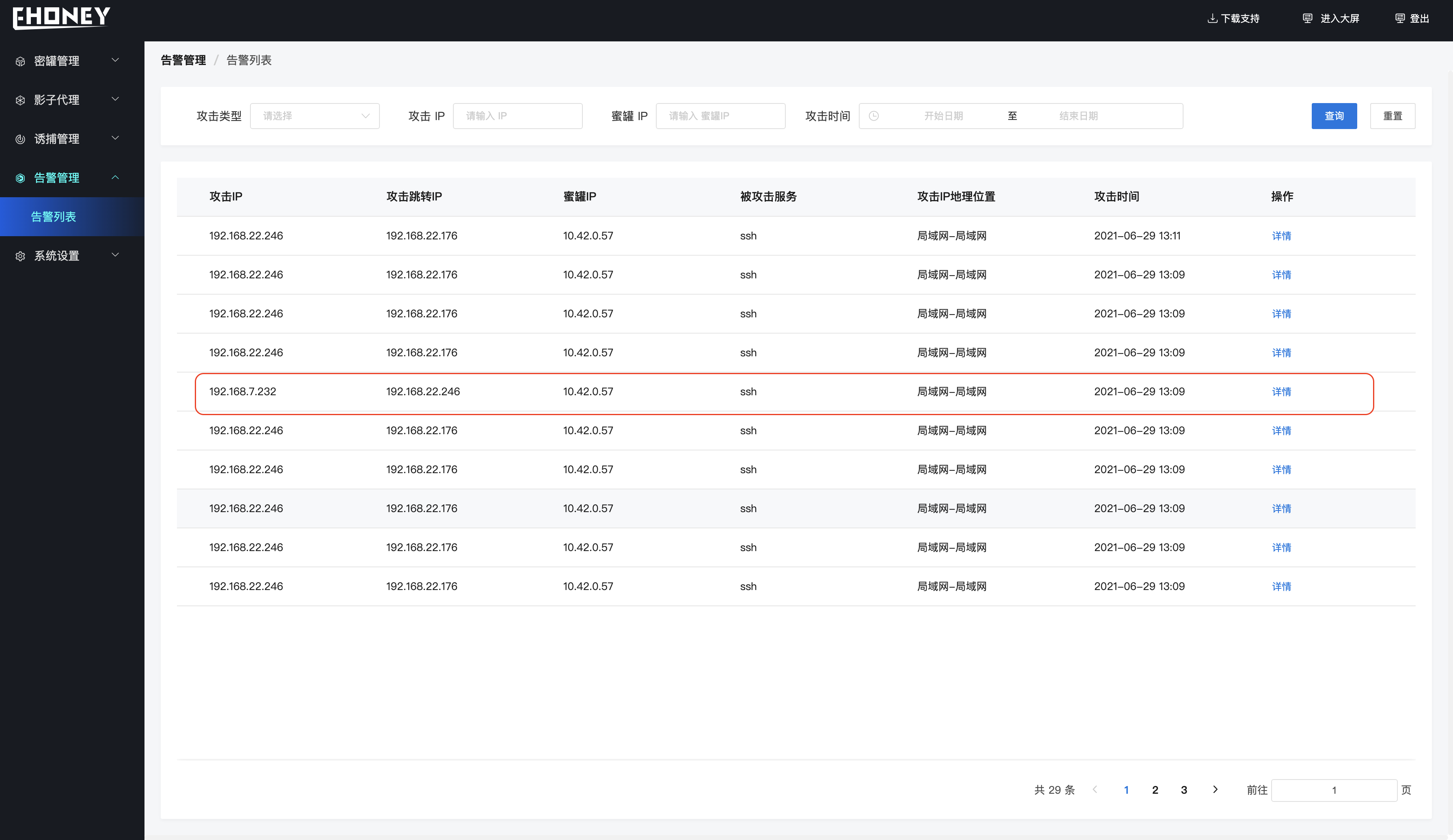Click the logout icon

1400,18
